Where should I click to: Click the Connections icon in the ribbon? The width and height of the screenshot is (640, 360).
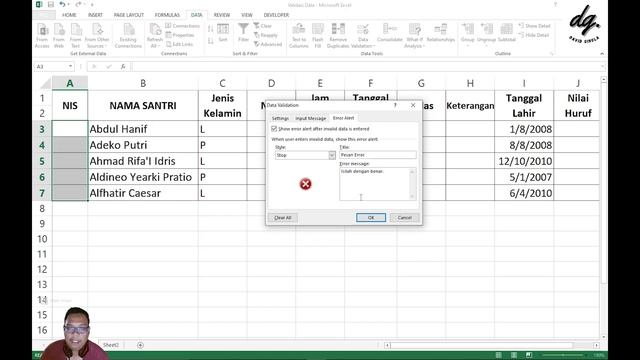pos(182,26)
